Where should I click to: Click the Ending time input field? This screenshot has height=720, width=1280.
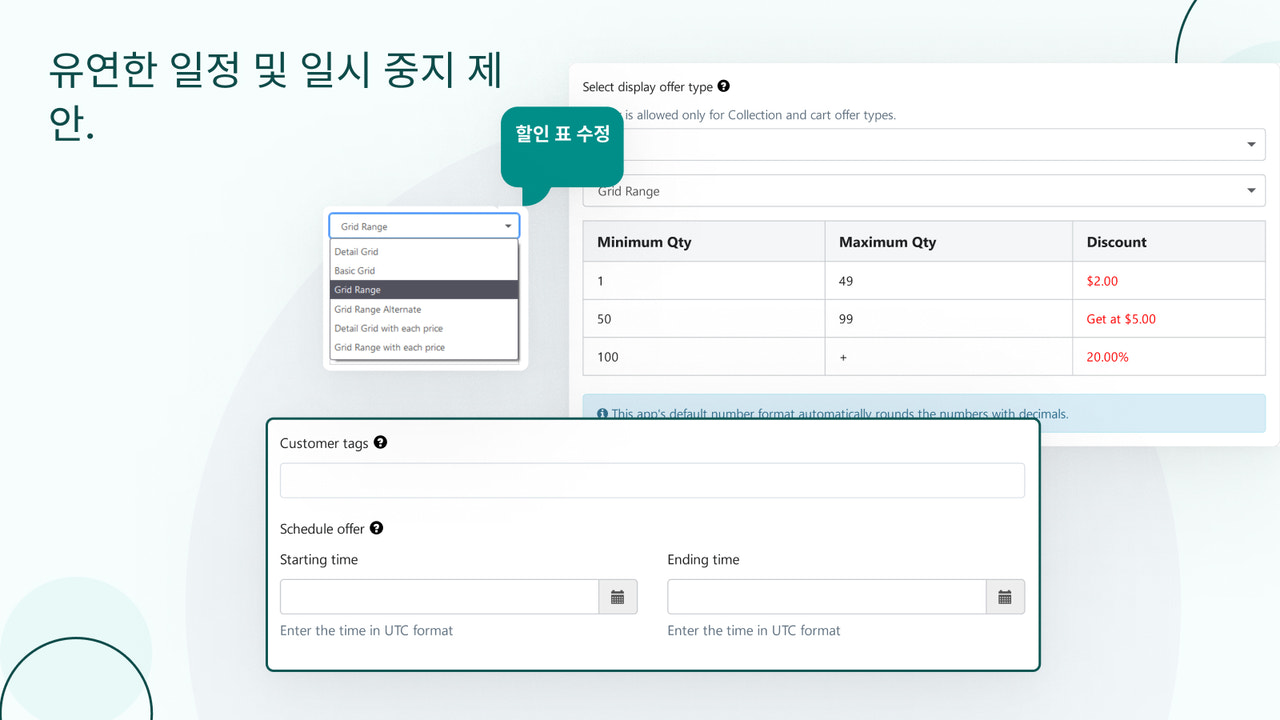[x=827, y=597]
